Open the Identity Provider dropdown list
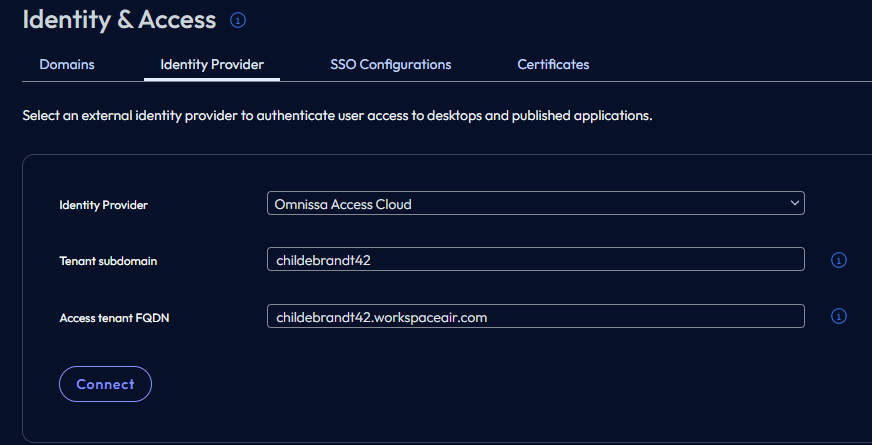Viewport: 872px width, 445px height. (535, 204)
